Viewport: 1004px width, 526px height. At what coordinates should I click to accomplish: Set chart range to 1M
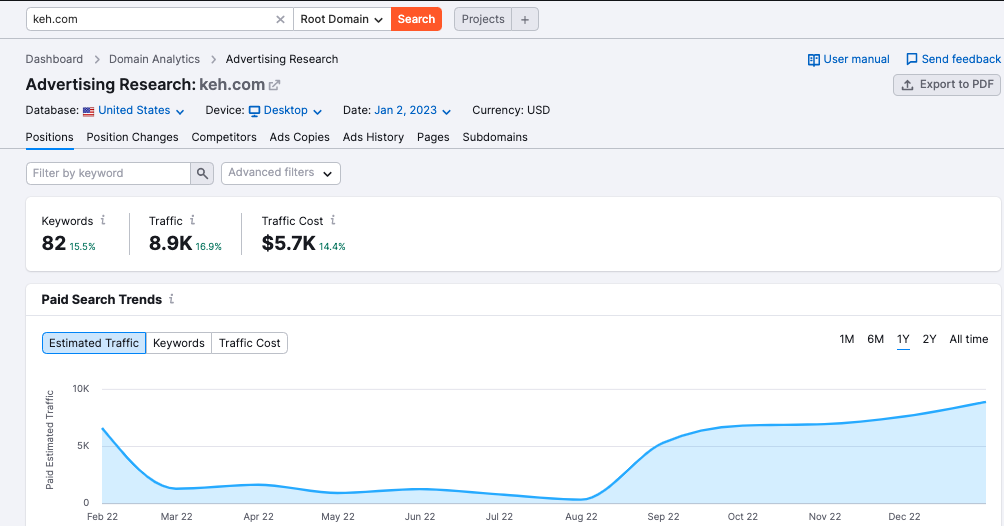pyautogui.click(x=846, y=339)
